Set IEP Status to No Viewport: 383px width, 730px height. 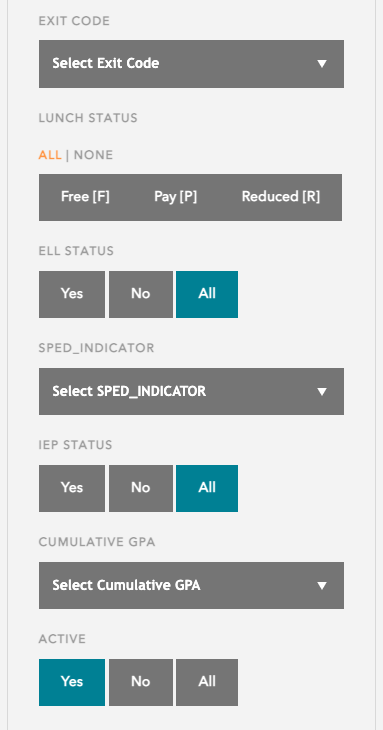141,488
